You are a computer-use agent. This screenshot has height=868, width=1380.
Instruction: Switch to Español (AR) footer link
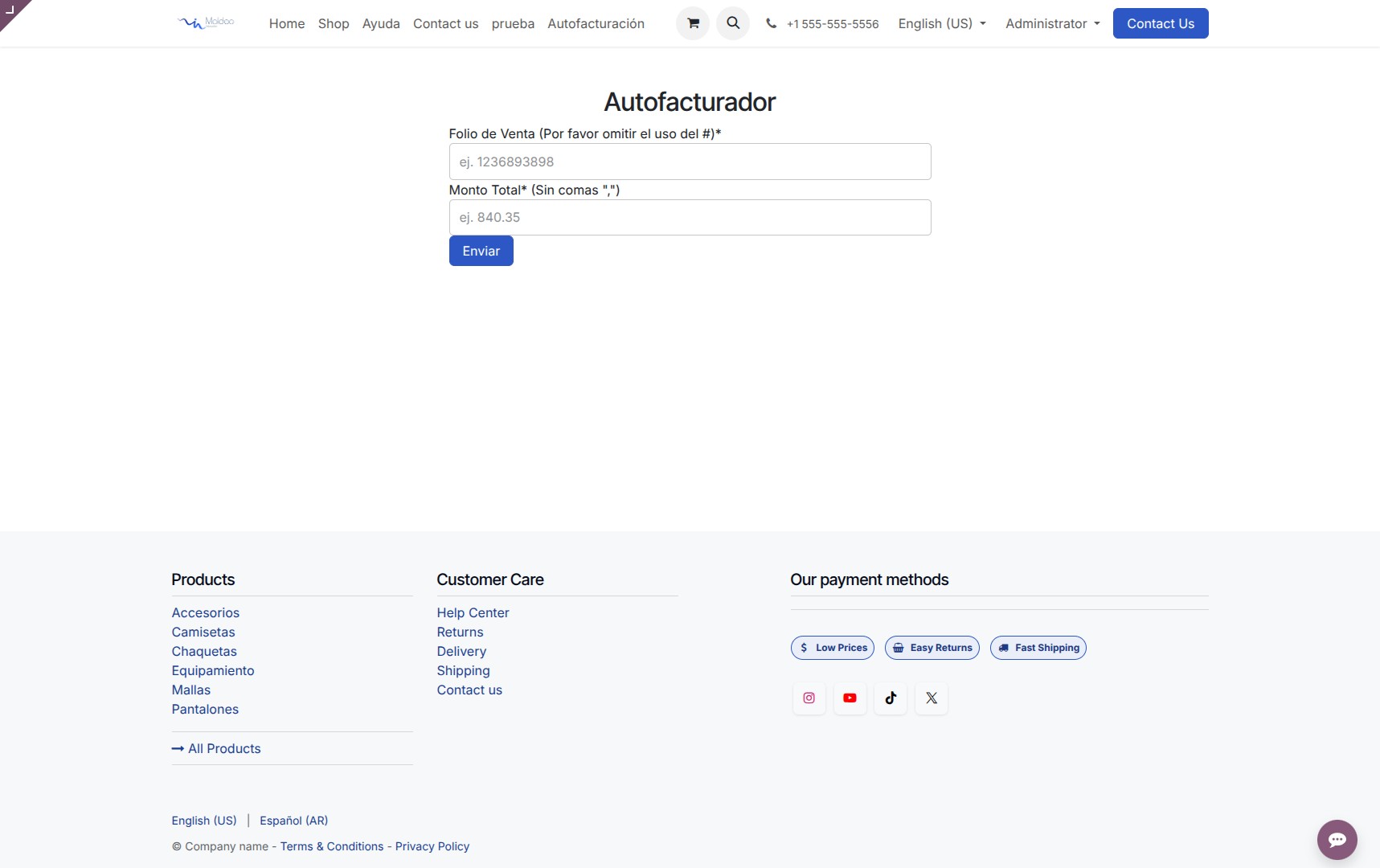[294, 821]
